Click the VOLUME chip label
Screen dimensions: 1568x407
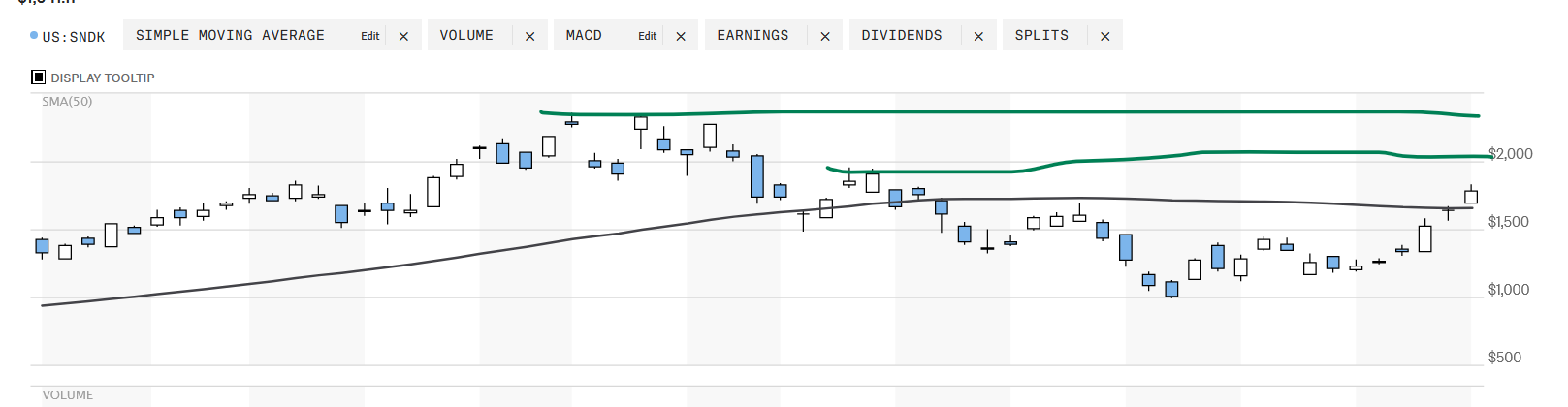466,35
